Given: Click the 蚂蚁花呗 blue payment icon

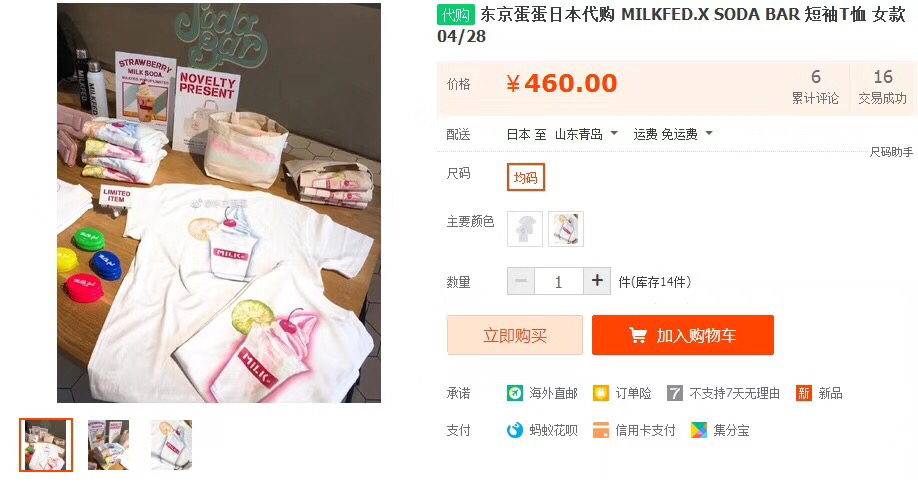Looking at the screenshot, I should tap(515, 431).
